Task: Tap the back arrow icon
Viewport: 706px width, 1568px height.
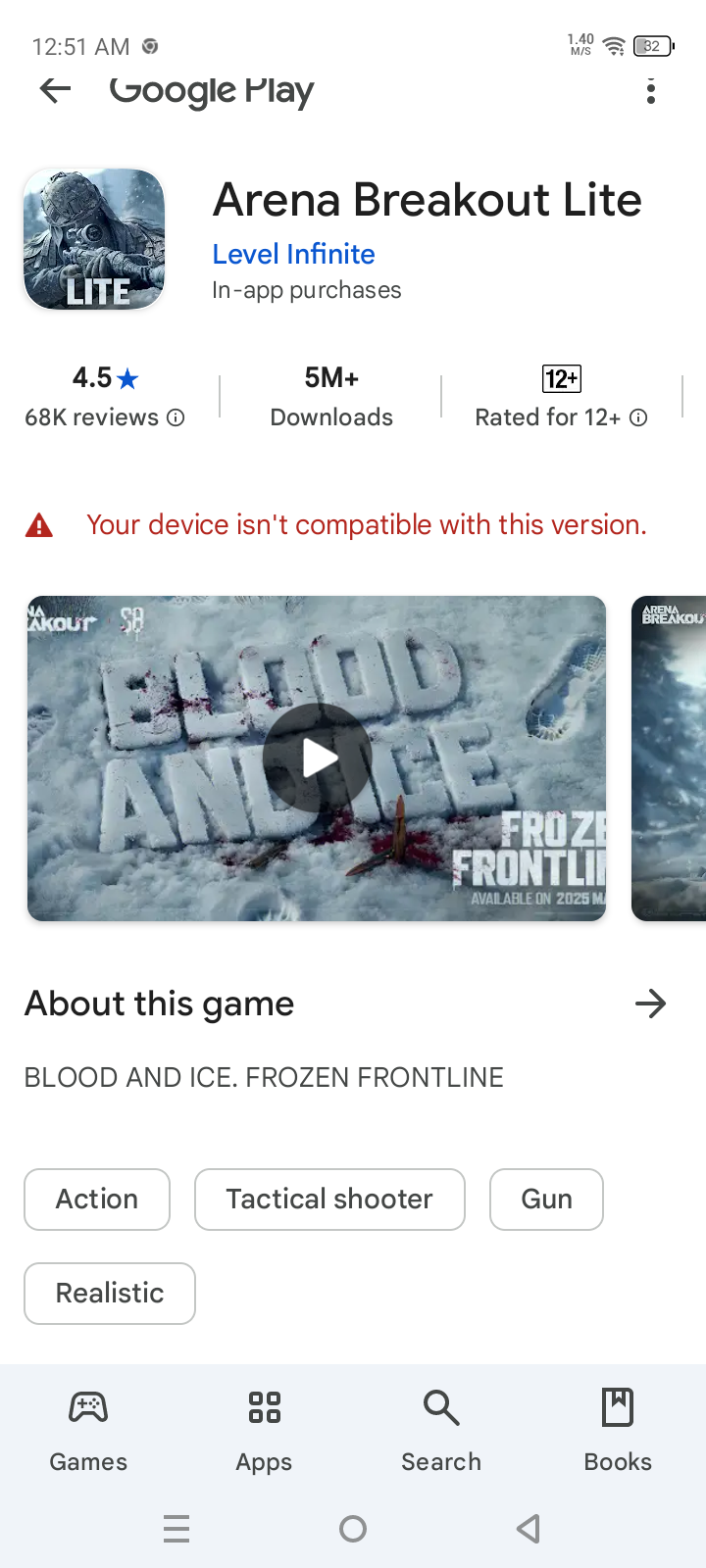Action: [55, 90]
